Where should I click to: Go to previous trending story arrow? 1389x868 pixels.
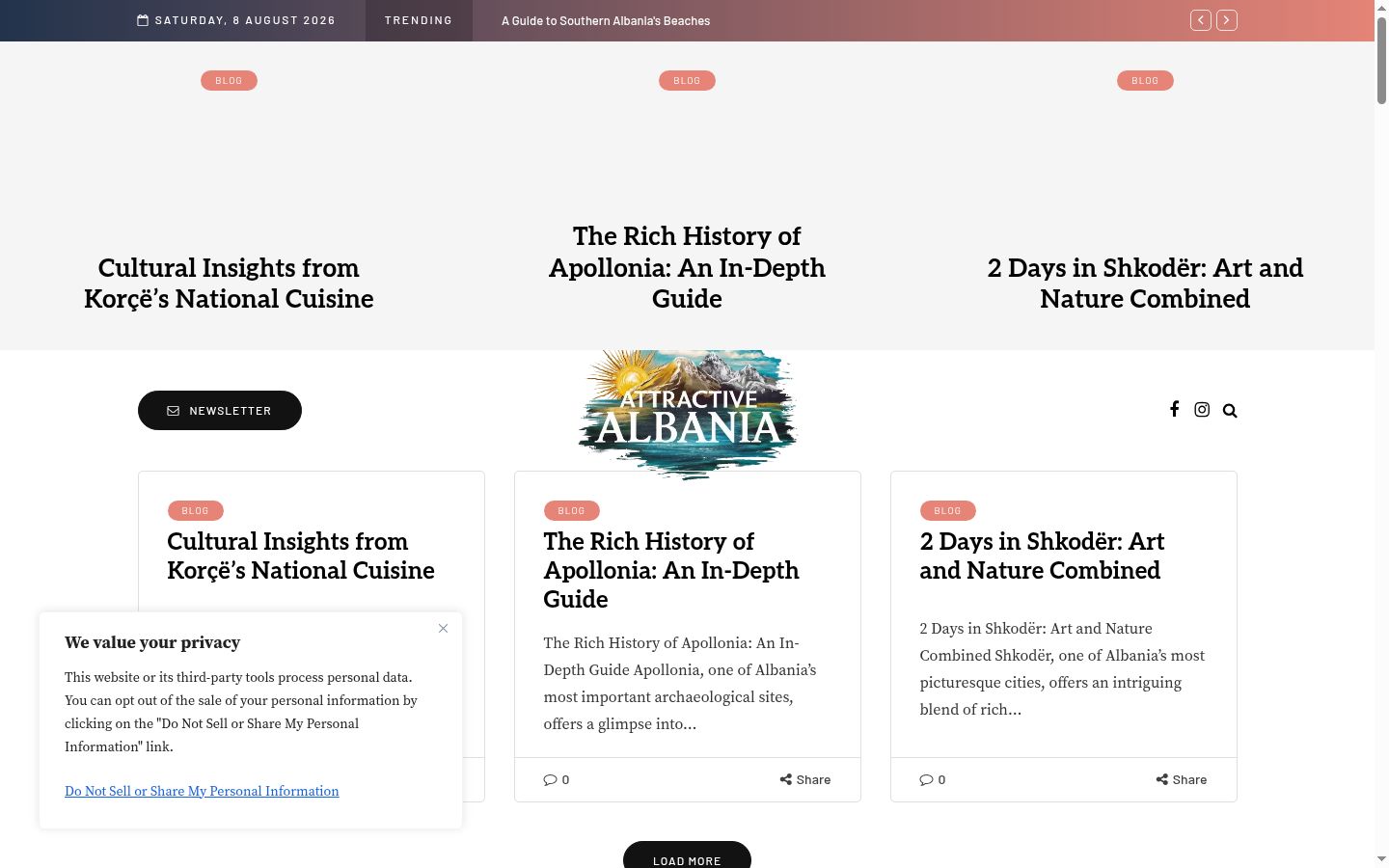[1201, 20]
